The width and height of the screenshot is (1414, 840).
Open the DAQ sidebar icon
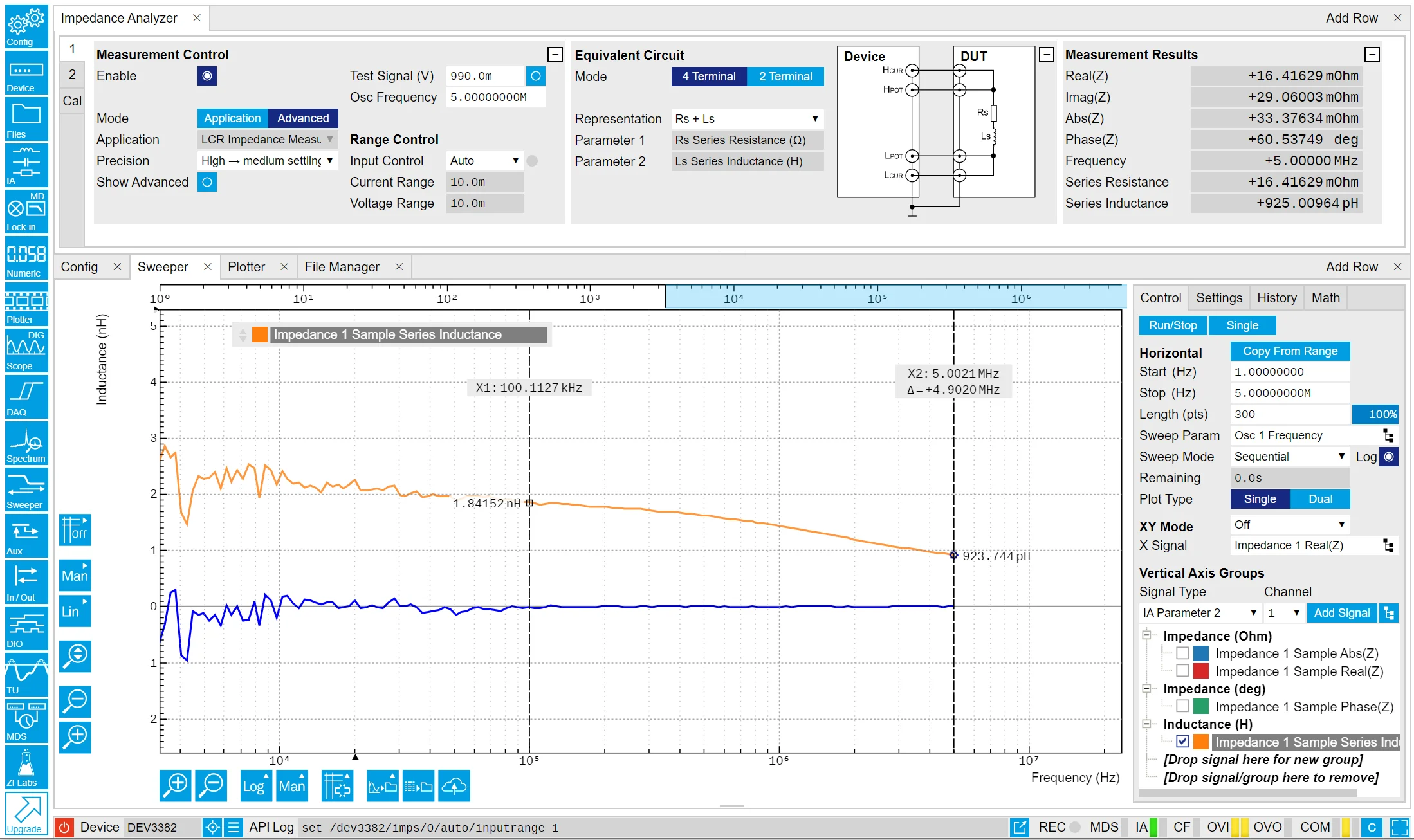[x=26, y=397]
